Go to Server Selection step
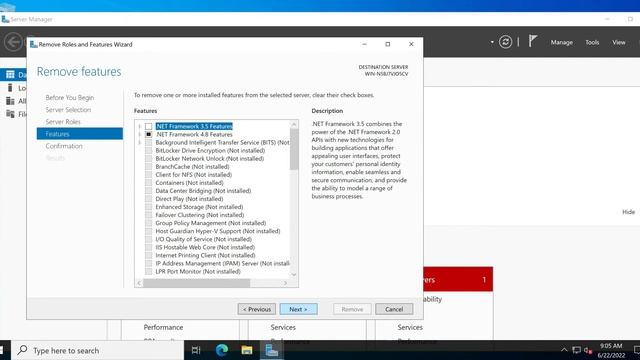The height and width of the screenshot is (360, 640). (x=68, y=110)
